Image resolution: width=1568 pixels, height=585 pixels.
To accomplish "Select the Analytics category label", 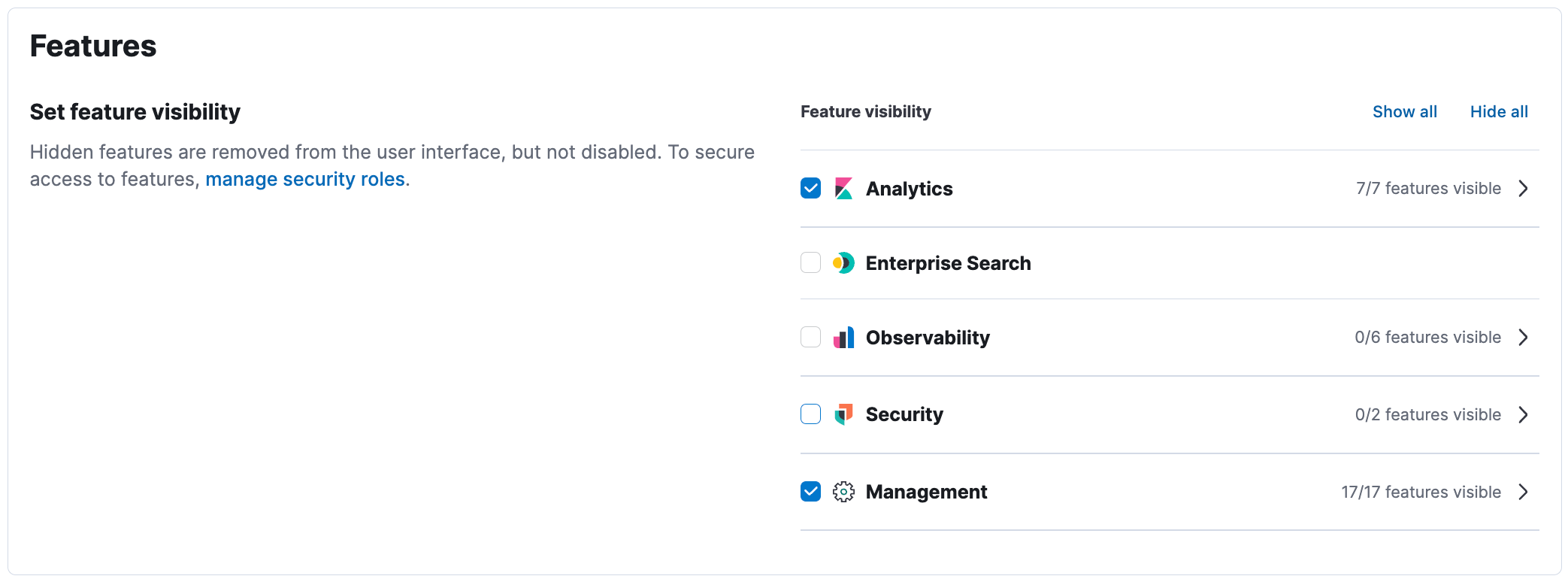I will [909, 189].
